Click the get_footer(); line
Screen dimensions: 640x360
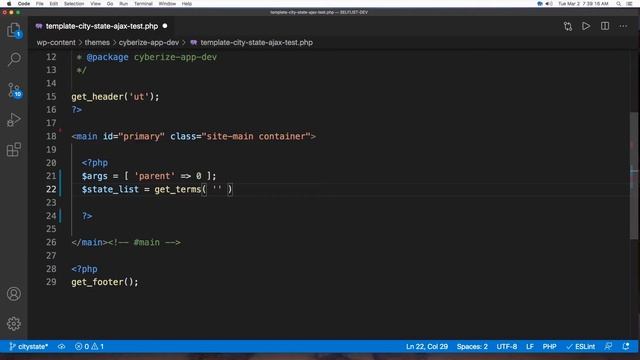click(104, 282)
